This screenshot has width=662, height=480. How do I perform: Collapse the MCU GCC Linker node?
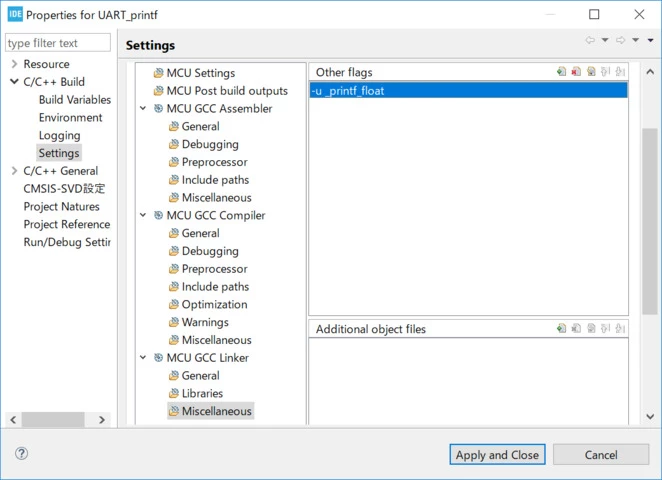[x=143, y=358]
